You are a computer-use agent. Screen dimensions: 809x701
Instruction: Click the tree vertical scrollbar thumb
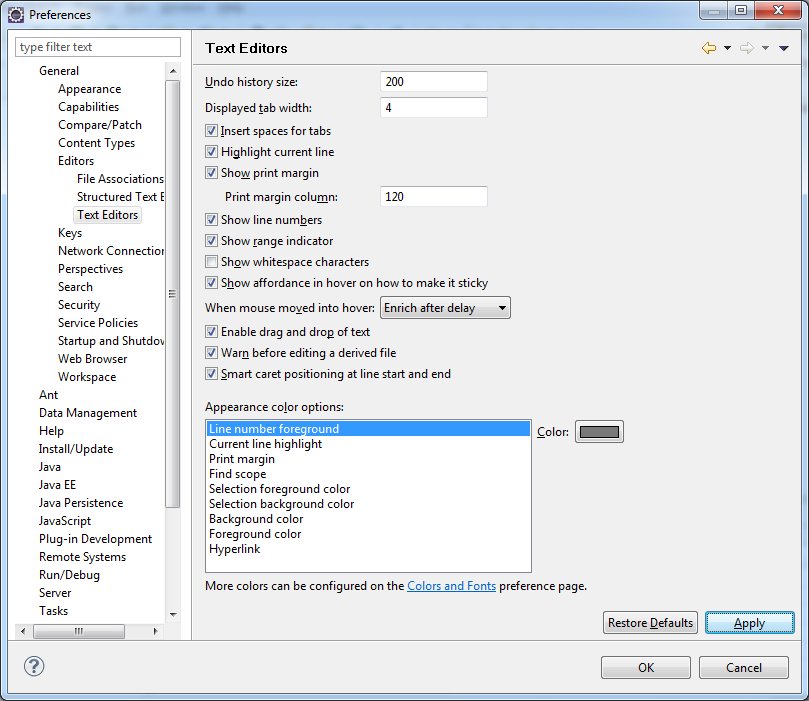pos(173,294)
